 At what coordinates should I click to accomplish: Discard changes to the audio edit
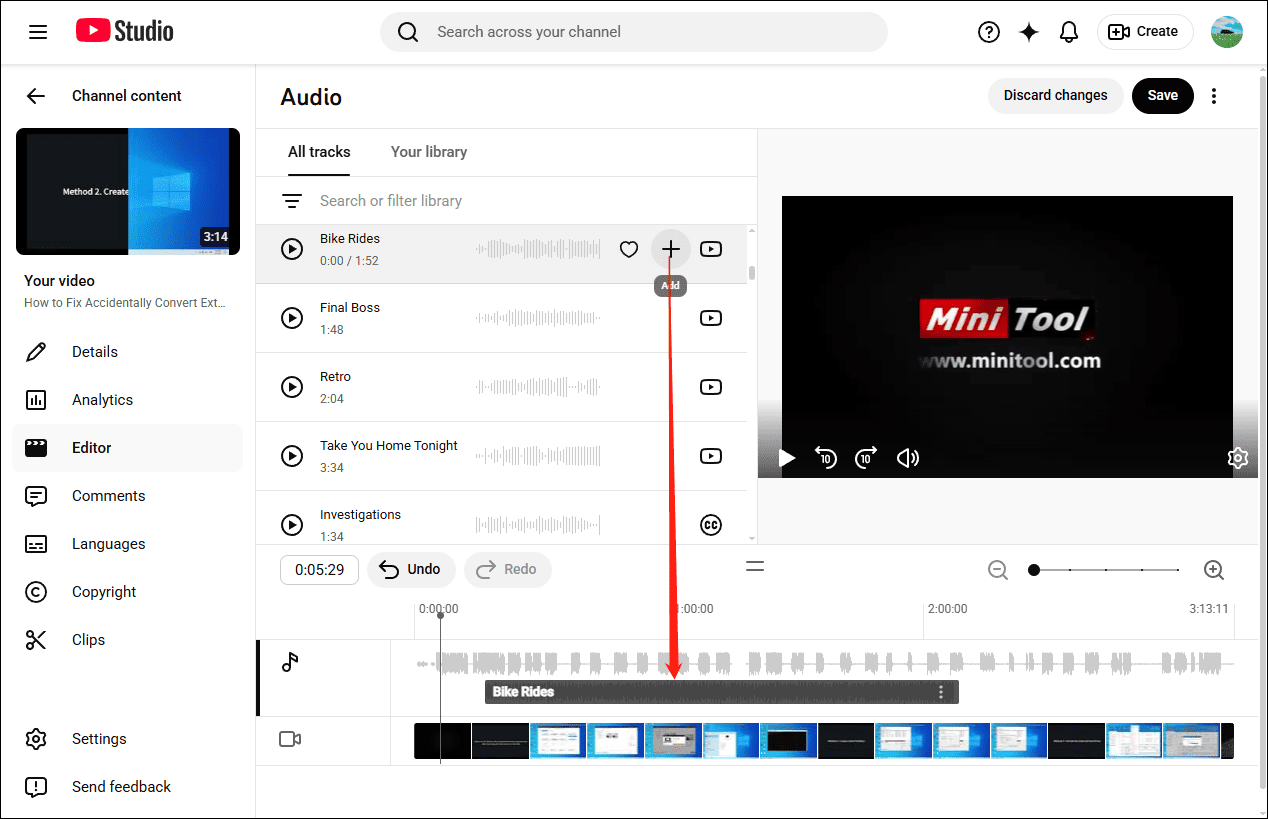(x=1055, y=95)
